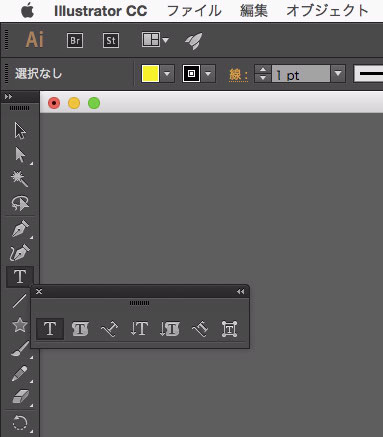
Task: Select the Eraser tool
Action: click(x=20, y=397)
